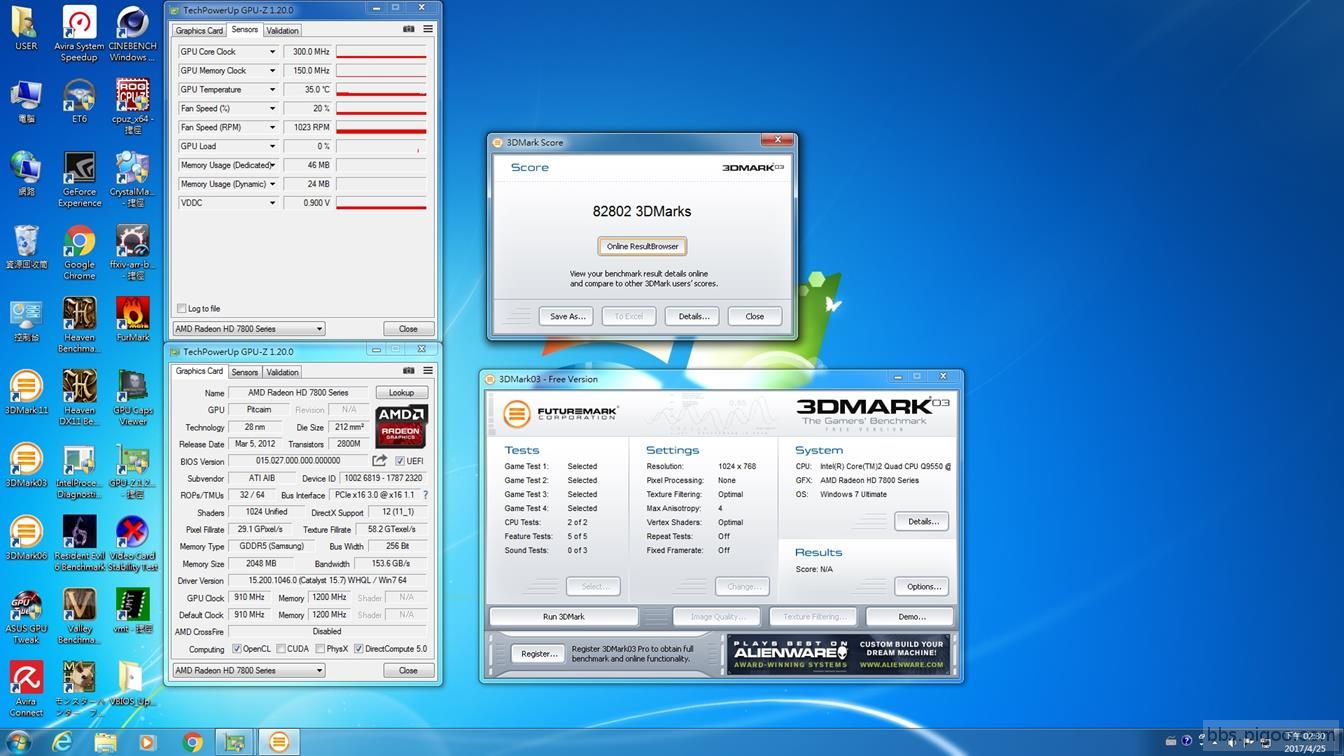Click Save As button in 3DMark Score
The width and height of the screenshot is (1344, 756).
pyautogui.click(x=567, y=316)
